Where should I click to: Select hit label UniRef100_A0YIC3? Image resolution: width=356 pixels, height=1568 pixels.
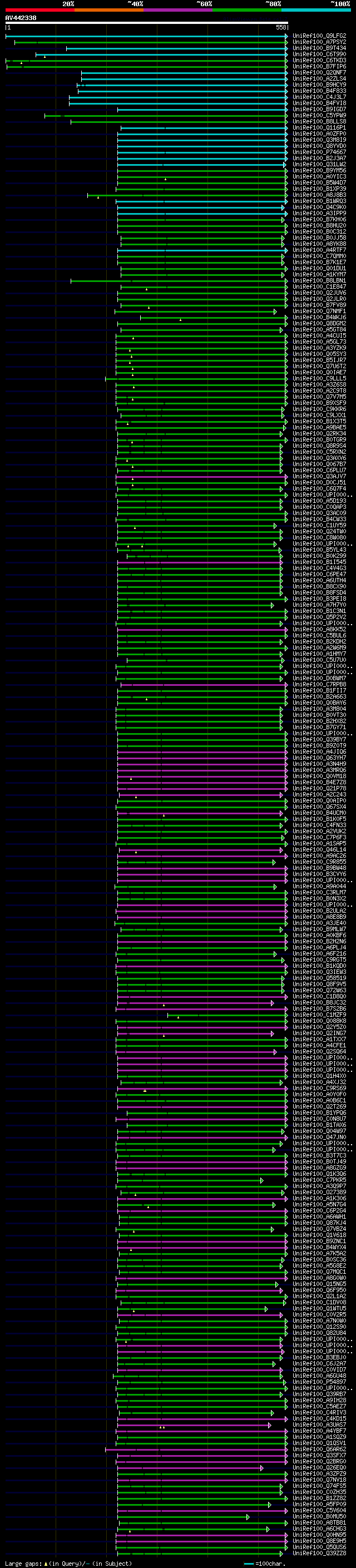click(x=319, y=176)
